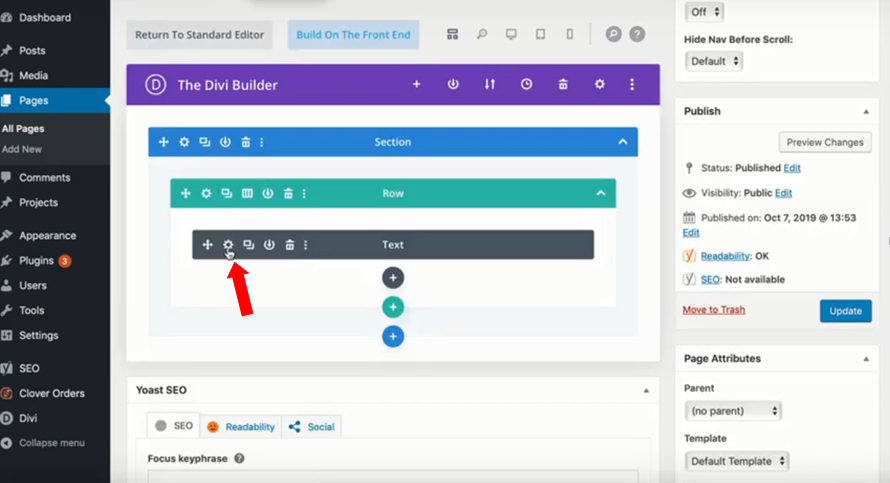Click move icon on Text module
890x483 pixels.
pos(208,245)
